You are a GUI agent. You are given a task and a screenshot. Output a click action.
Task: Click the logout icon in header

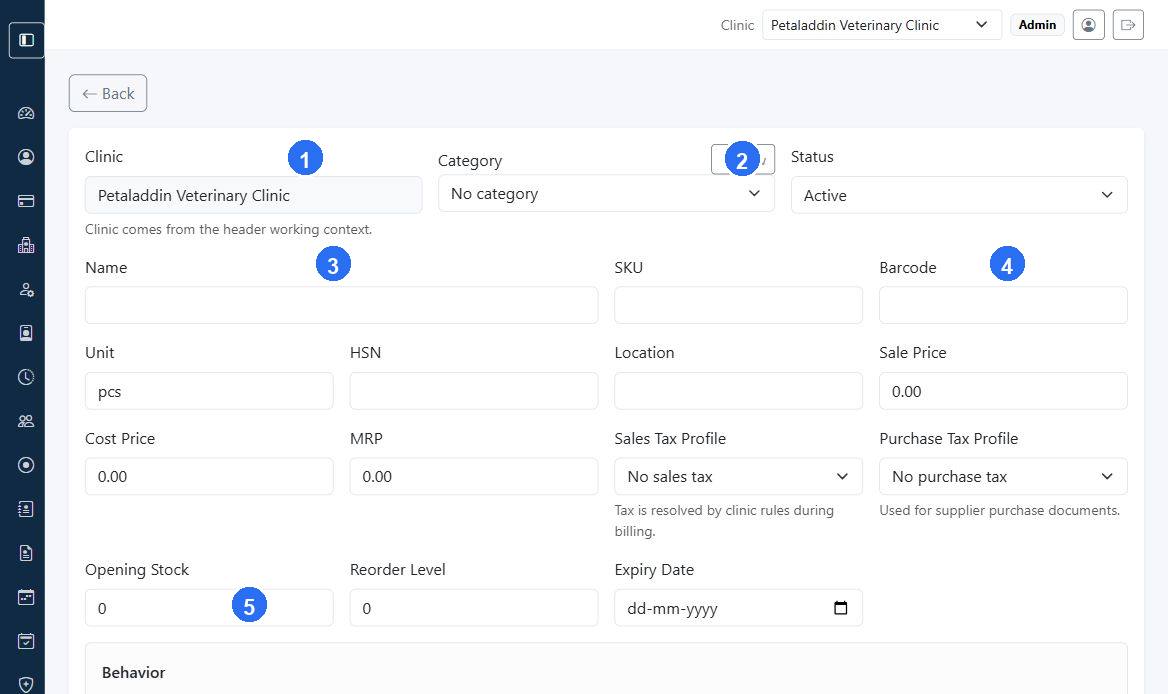pyautogui.click(x=1128, y=25)
